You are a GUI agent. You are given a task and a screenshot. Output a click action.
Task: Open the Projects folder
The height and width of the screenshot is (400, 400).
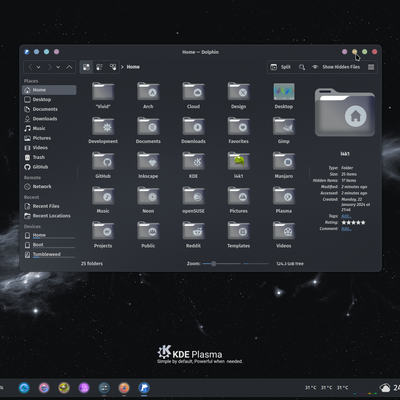pyautogui.click(x=103, y=234)
